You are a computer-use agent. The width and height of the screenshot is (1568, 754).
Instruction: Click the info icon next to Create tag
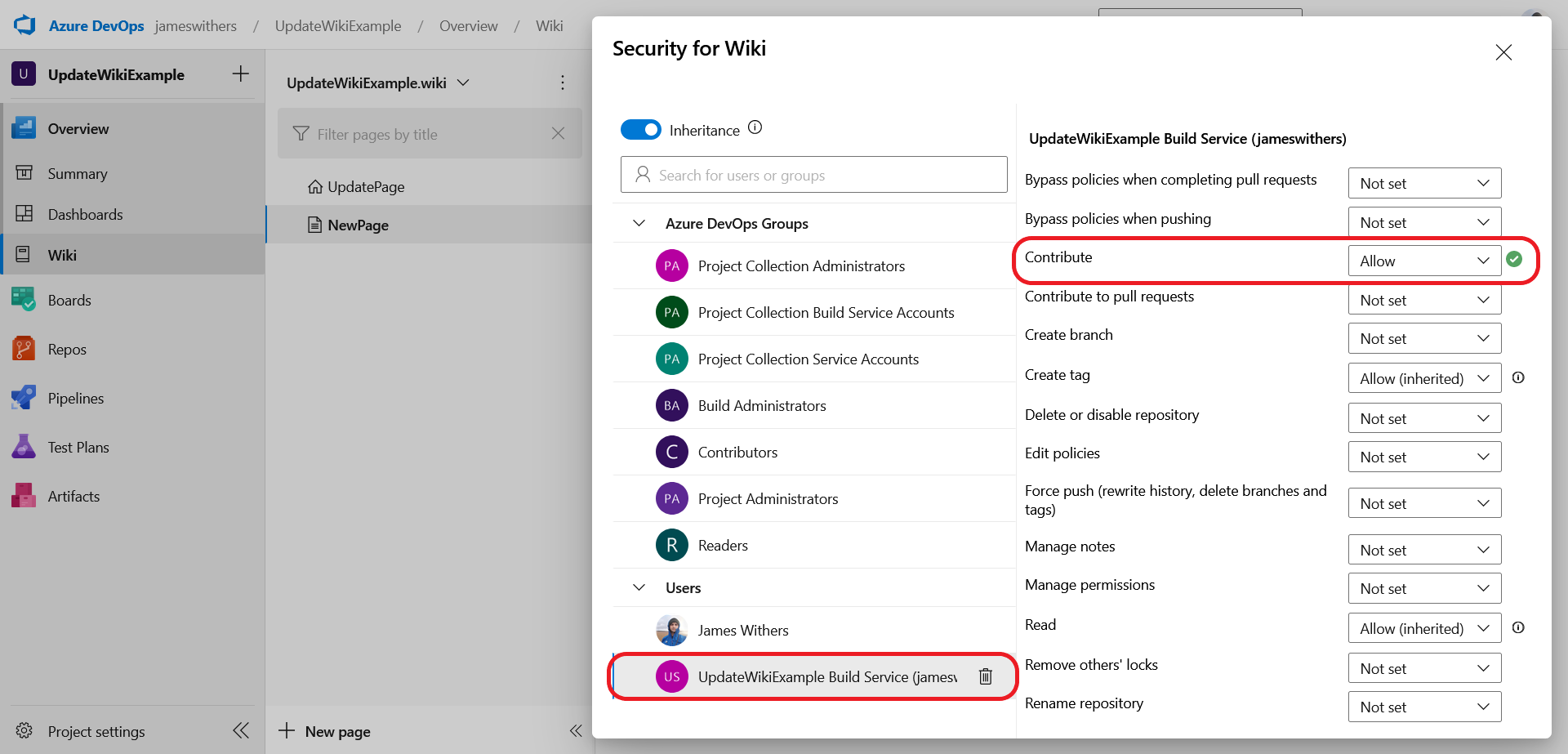tap(1518, 377)
